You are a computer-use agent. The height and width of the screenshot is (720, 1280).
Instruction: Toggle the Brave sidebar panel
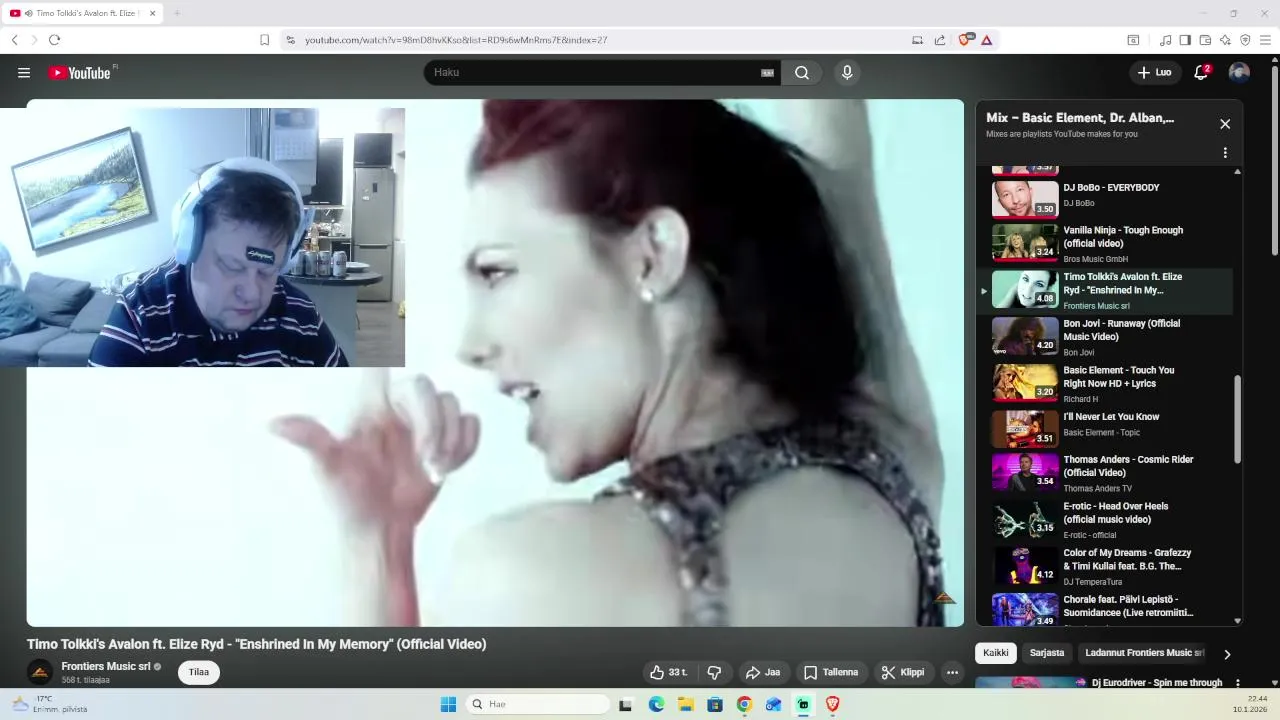[x=1185, y=40]
